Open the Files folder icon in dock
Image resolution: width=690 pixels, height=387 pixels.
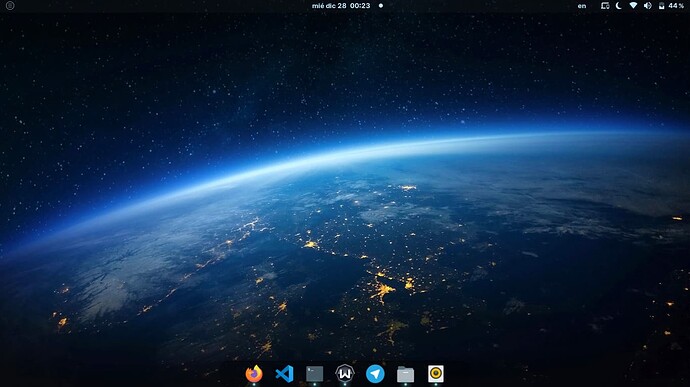pyautogui.click(x=405, y=374)
